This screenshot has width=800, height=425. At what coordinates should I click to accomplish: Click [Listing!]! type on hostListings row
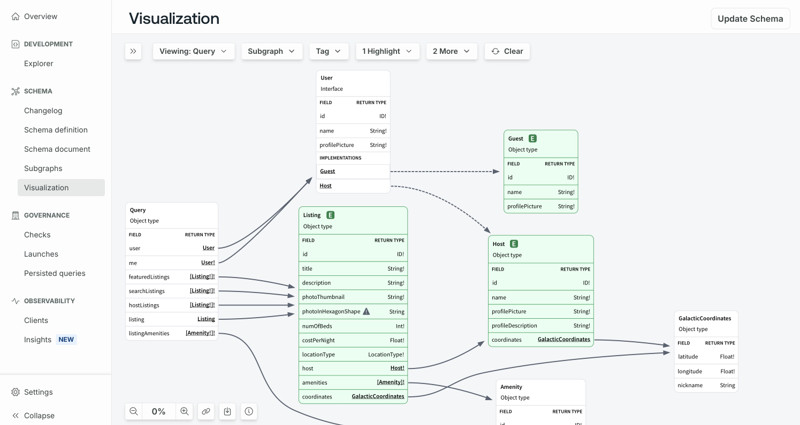pyautogui.click(x=202, y=305)
